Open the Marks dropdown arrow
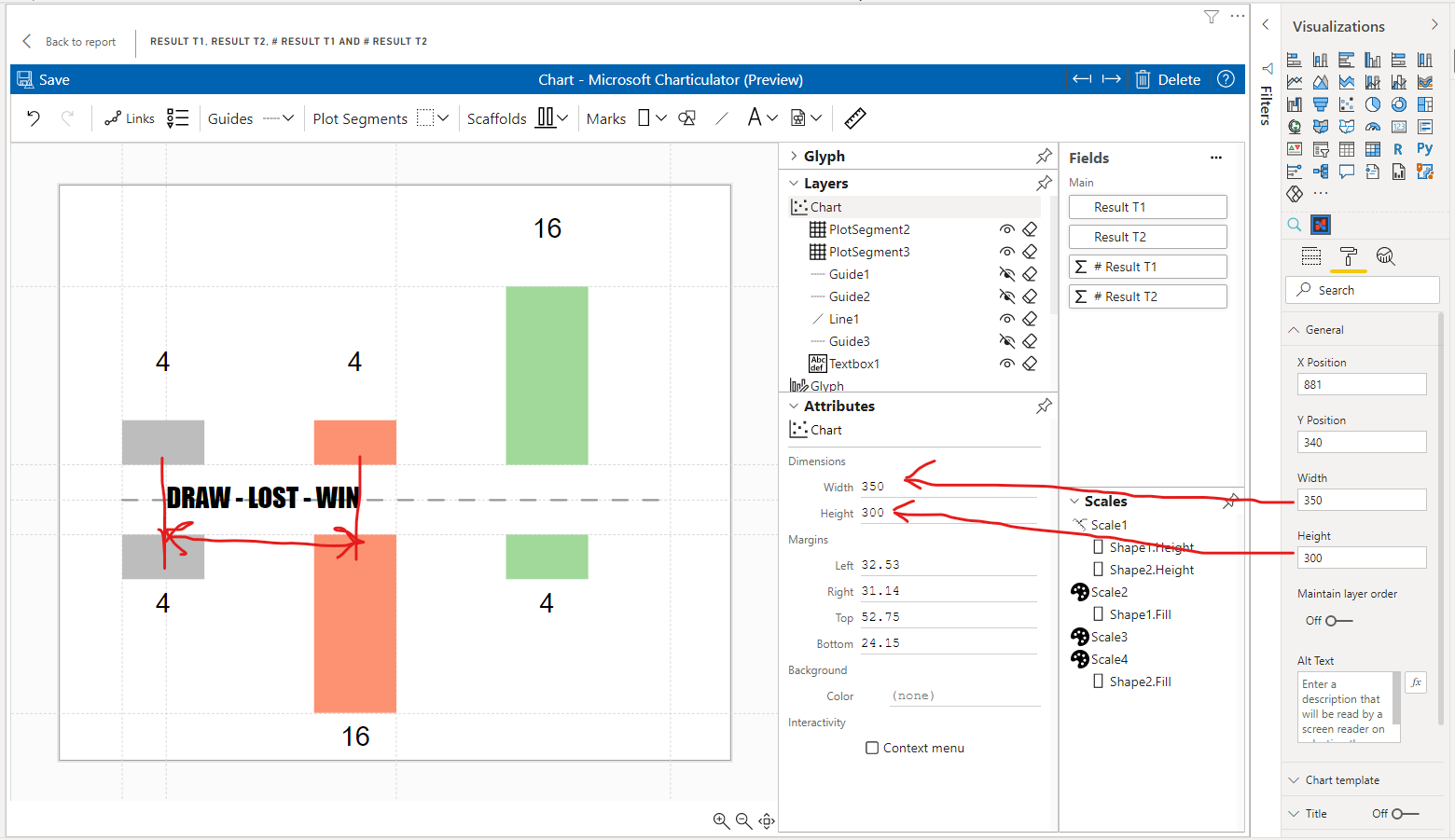Screen dimensions: 1455x840 (661, 118)
